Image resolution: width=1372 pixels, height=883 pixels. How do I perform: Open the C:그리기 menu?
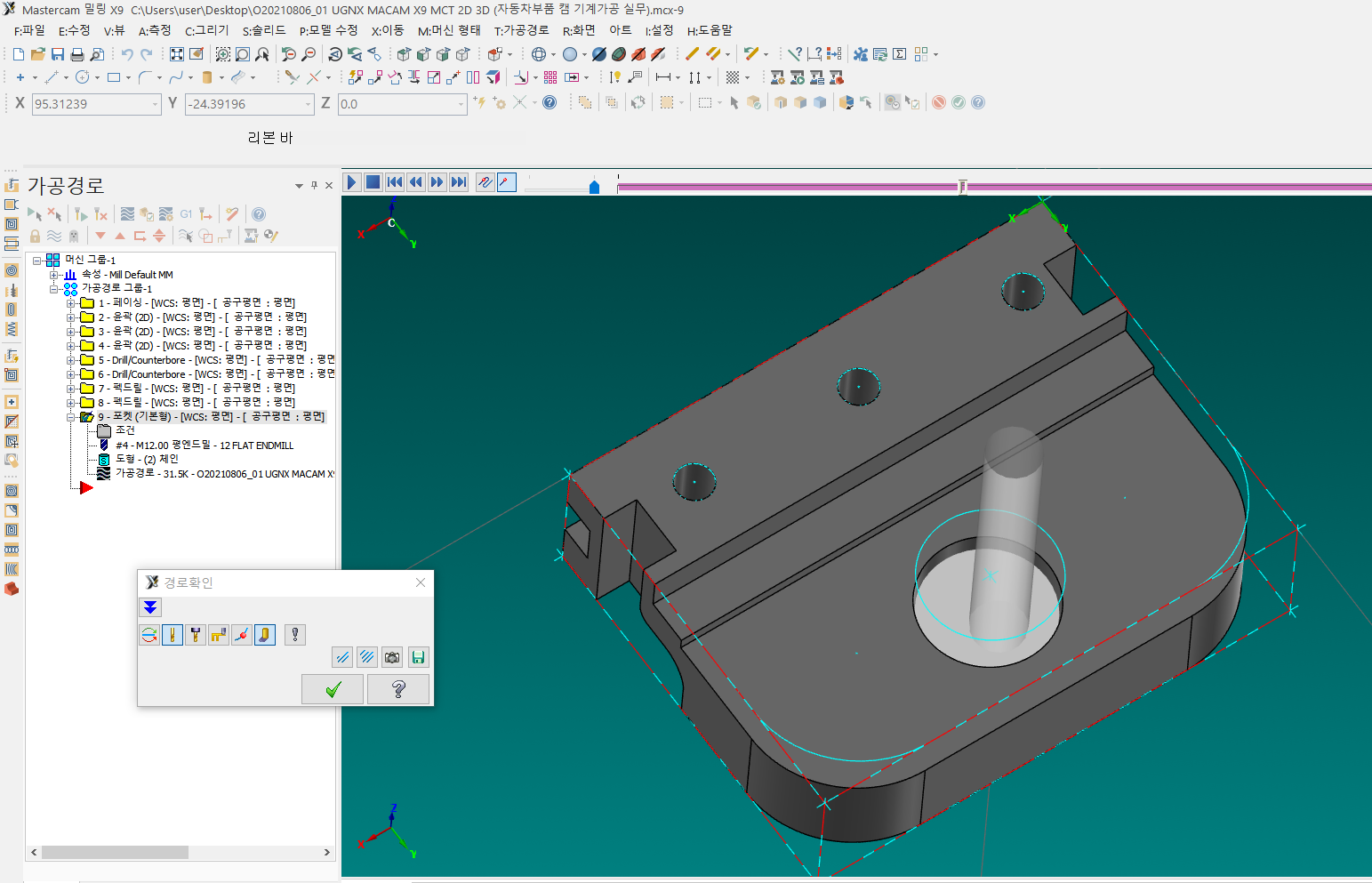[207, 30]
